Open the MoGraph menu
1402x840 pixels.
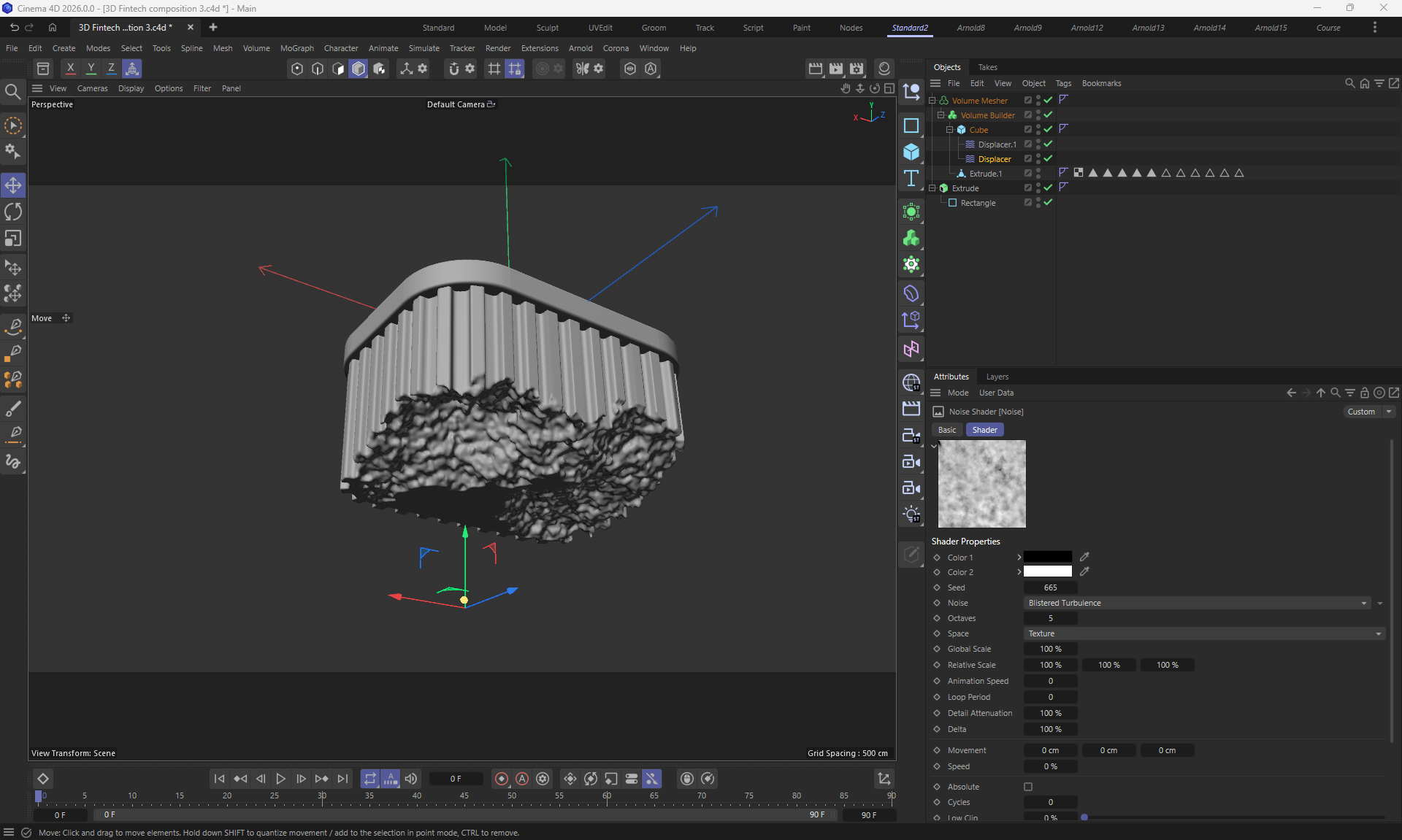tap(296, 48)
